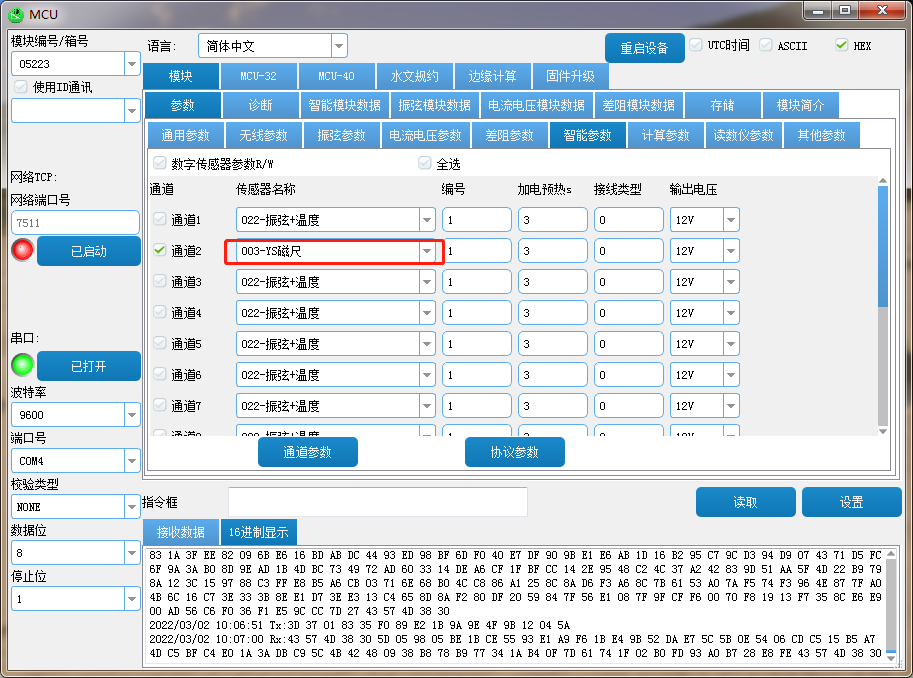913x678 pixels.
Task: Click the green serial port status indicator
Action: (x=22, y=365)
